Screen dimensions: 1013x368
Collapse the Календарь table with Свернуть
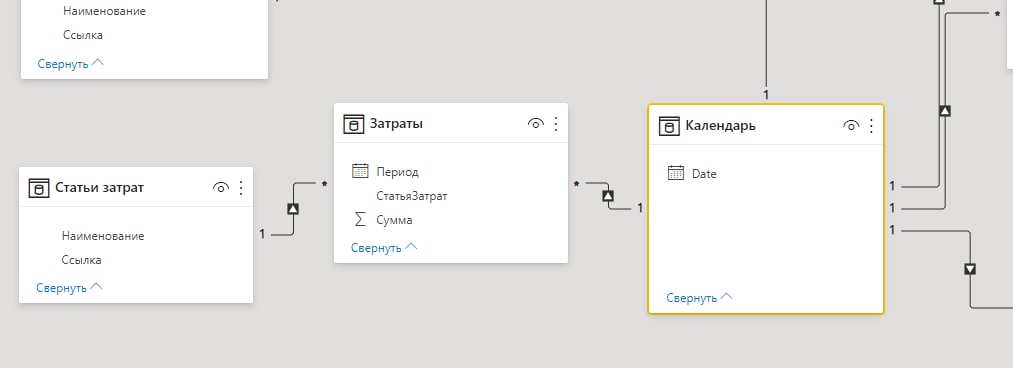(x=700, y=298)
